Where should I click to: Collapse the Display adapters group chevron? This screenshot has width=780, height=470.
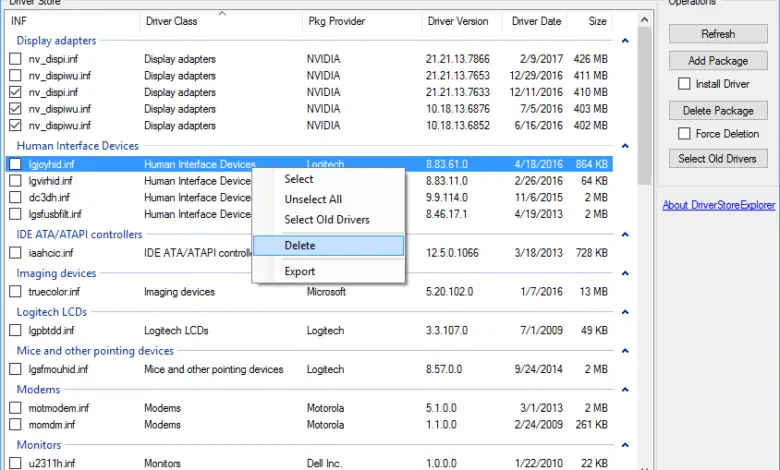coord(625,41)
